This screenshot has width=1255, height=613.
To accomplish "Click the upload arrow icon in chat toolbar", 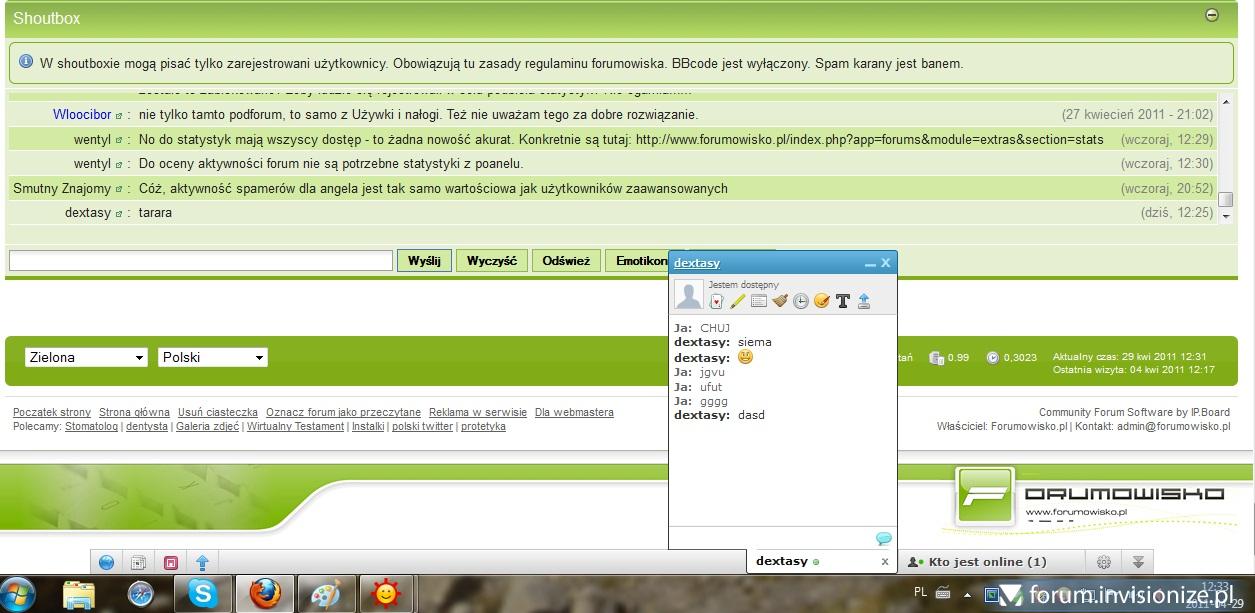I will [x=864, y=301].
